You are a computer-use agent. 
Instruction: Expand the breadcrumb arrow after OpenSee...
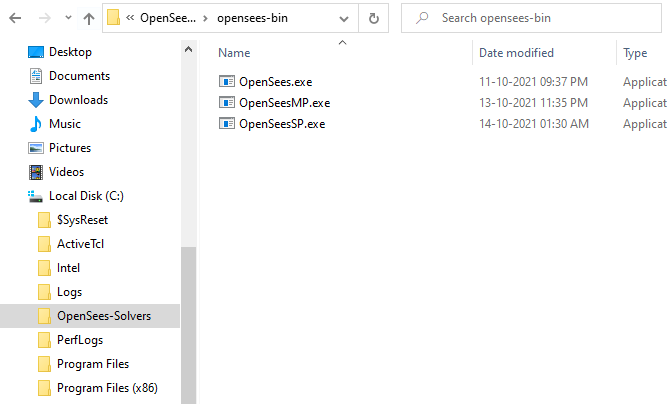tap(205, 18)
